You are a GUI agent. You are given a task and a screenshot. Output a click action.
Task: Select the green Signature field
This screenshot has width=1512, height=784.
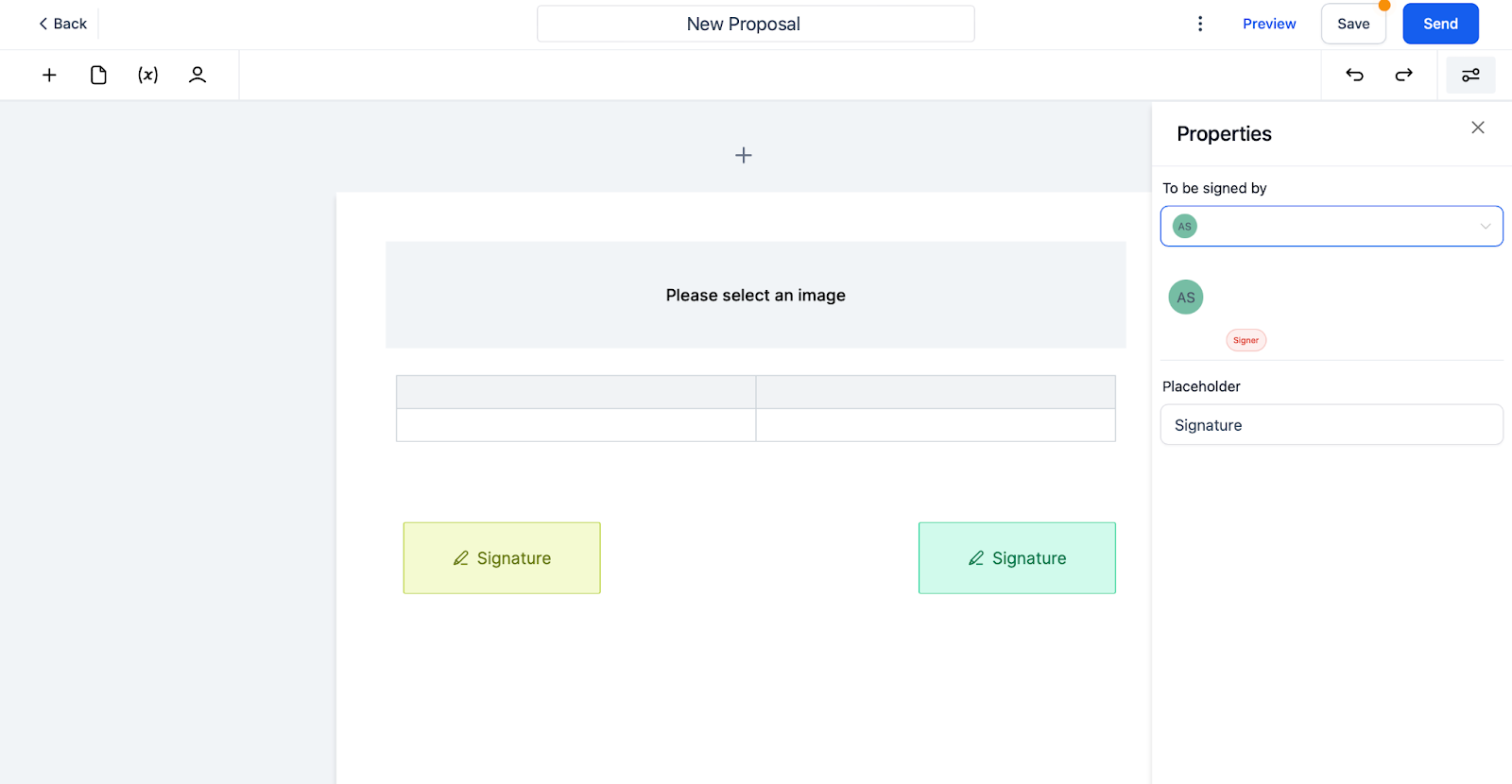click(1017, 558)
